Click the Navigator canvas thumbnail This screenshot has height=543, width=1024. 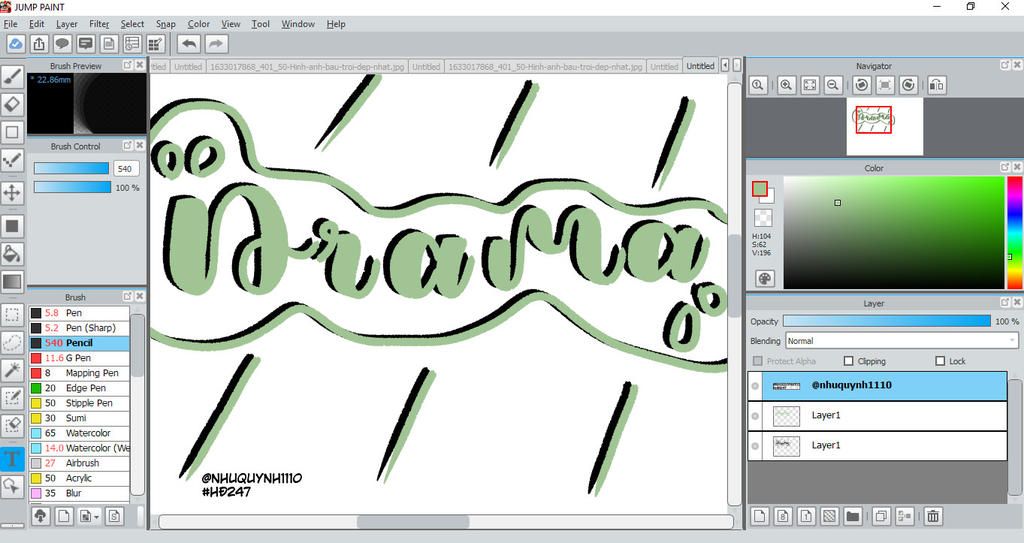point(884,127)
